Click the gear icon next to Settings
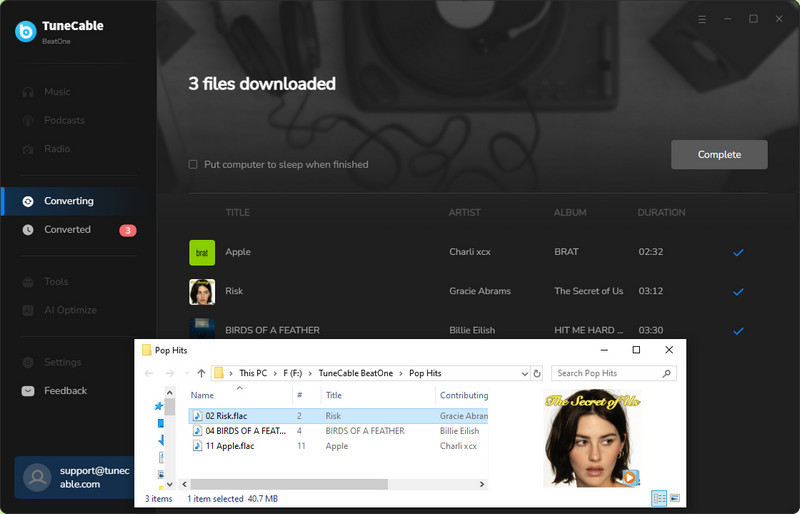The image size is (800, 514). (x=28, y=362)
